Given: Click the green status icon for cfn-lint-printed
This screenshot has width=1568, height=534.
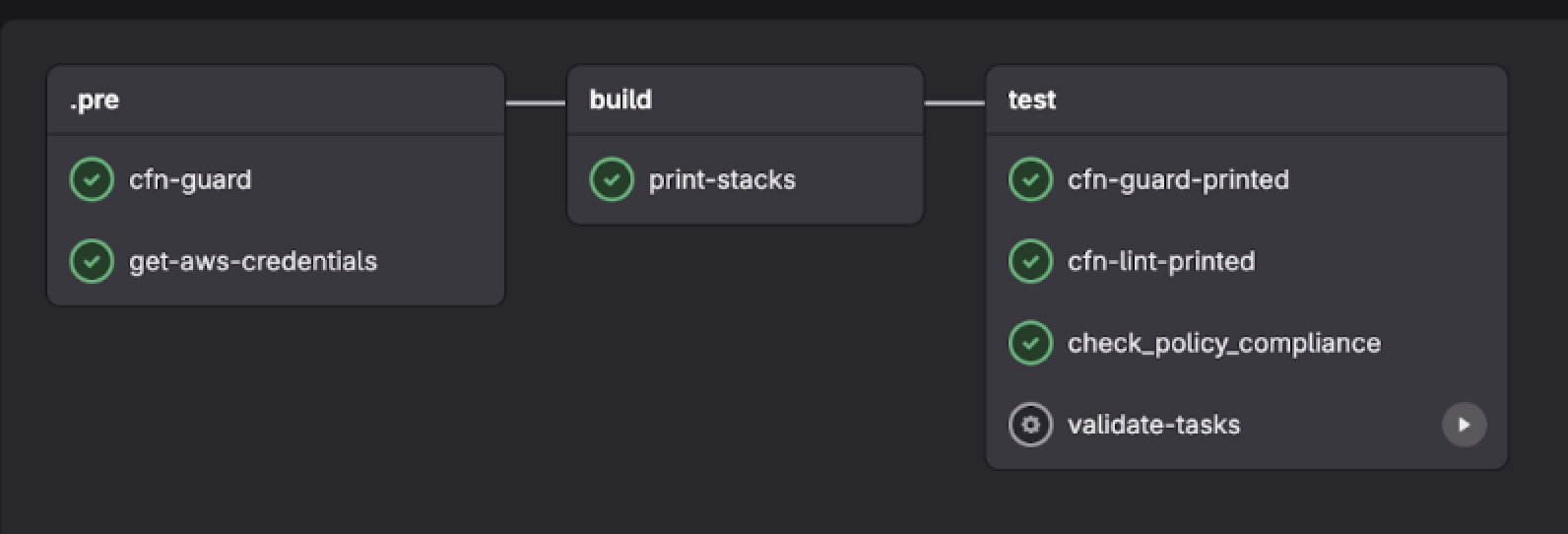Looking at the screenshot, I should (x=1030, y=262).
